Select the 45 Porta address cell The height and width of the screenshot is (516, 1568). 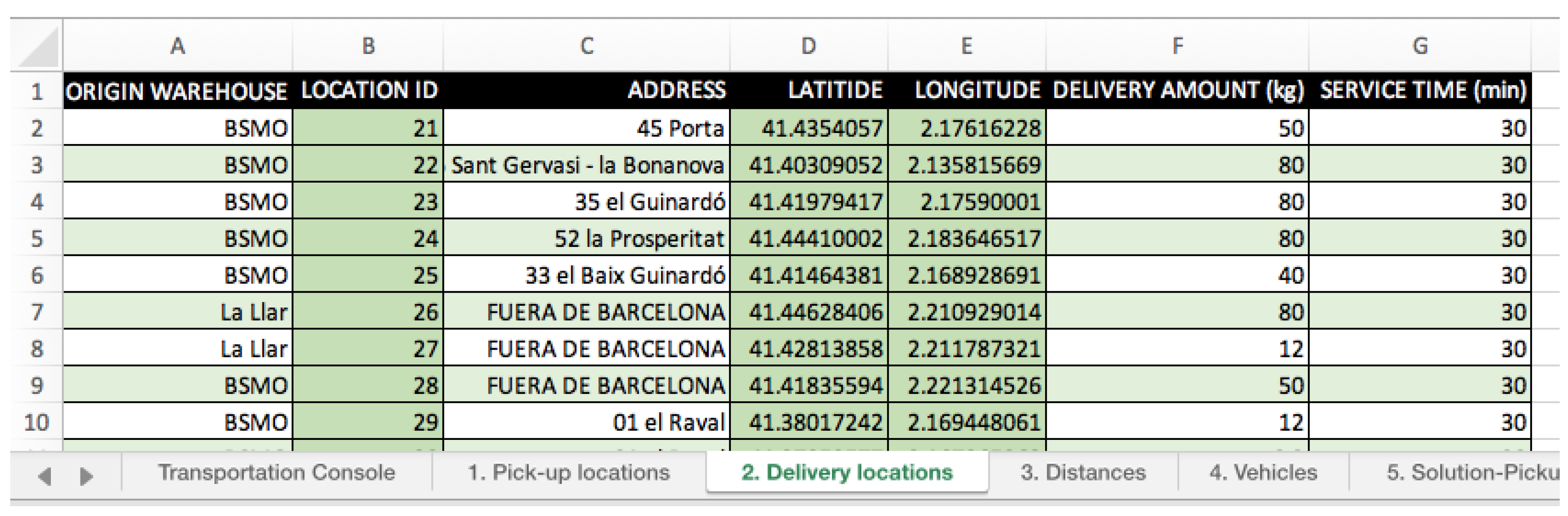(587, 128)
